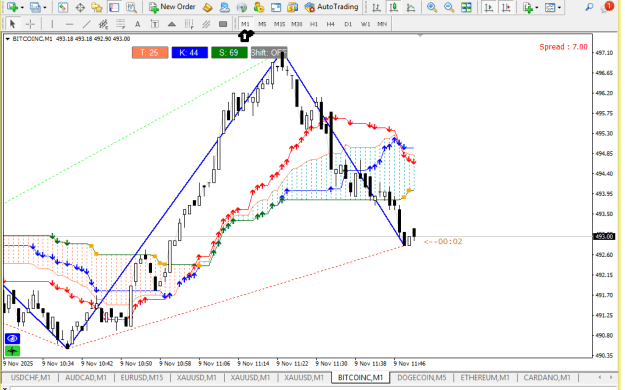The width and height of the screenshot is (625, 390).
Task: Click the orange T: 25 button
Action: (150, 53)
